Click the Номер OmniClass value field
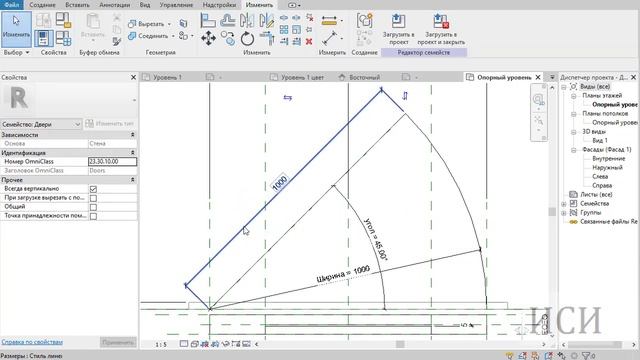The width and height of the screenshot is (640, 360). tap(112, 162)
